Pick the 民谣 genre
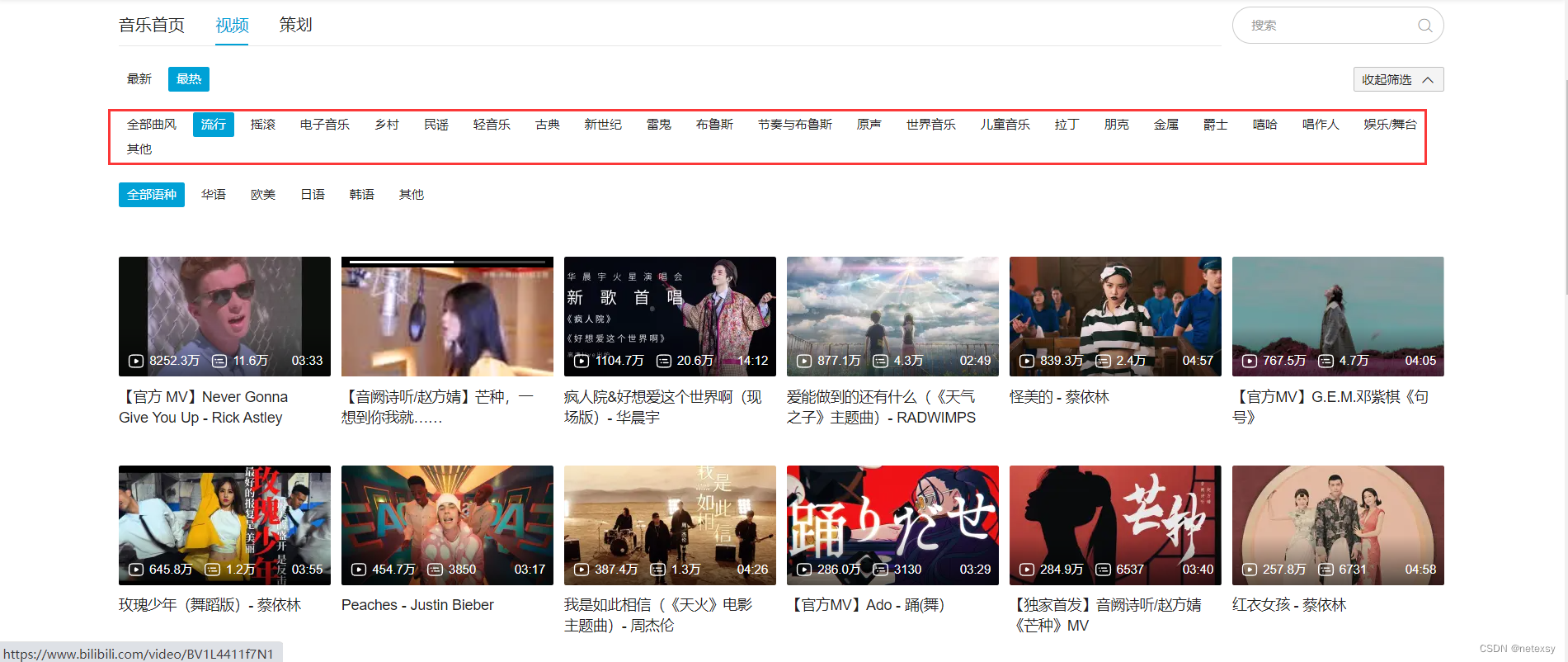 click(x=436, y=125)
